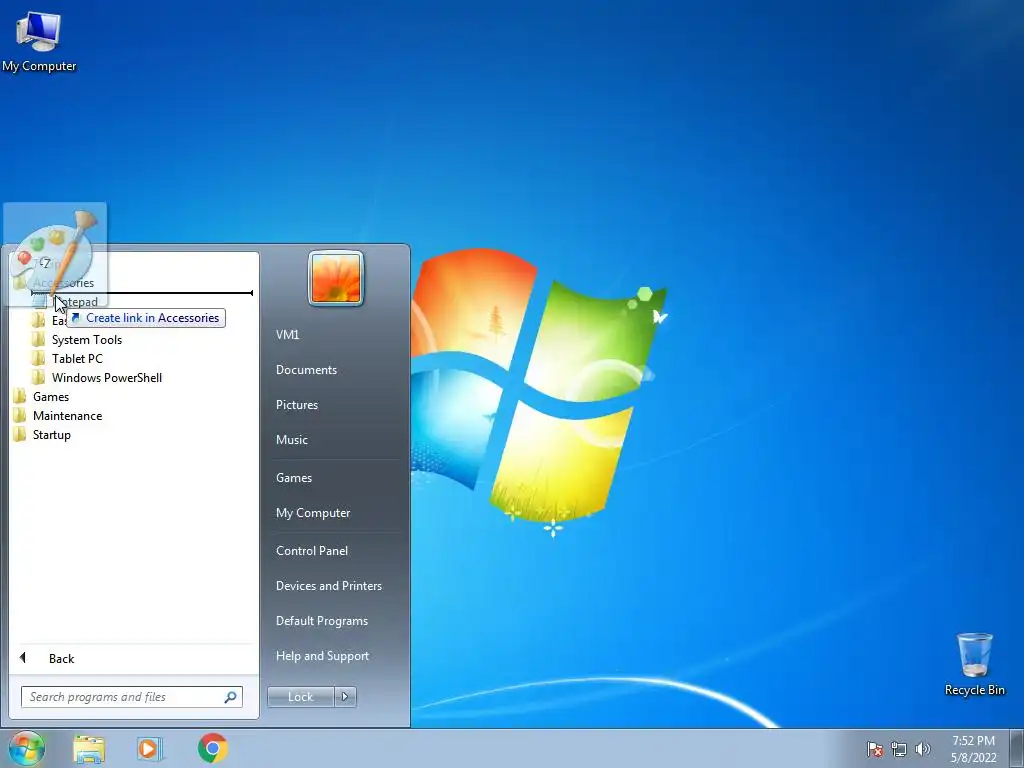This screenshot has width=1024, height=768.
Task: Open Pictures from the Start menu
Action: (296, 405)
